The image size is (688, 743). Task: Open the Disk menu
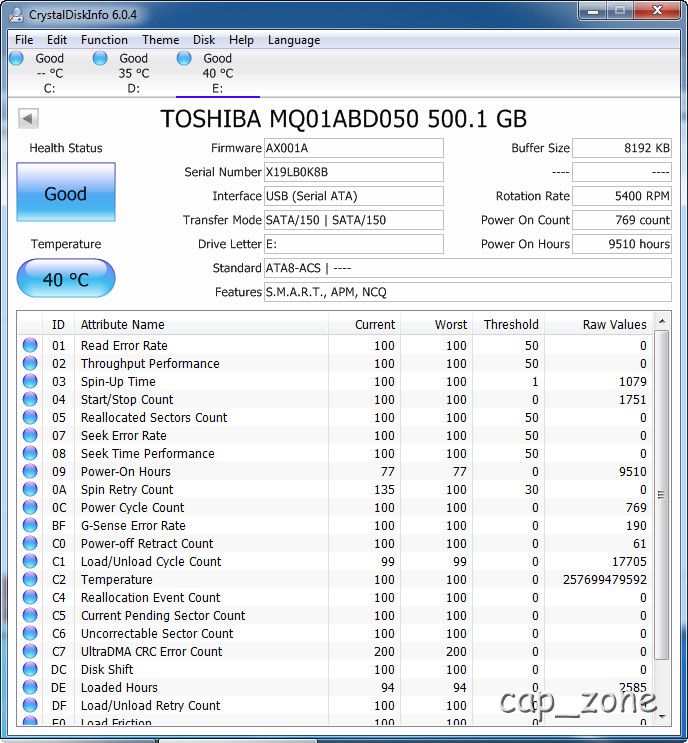pyautogui.click(x=204, y=40)
